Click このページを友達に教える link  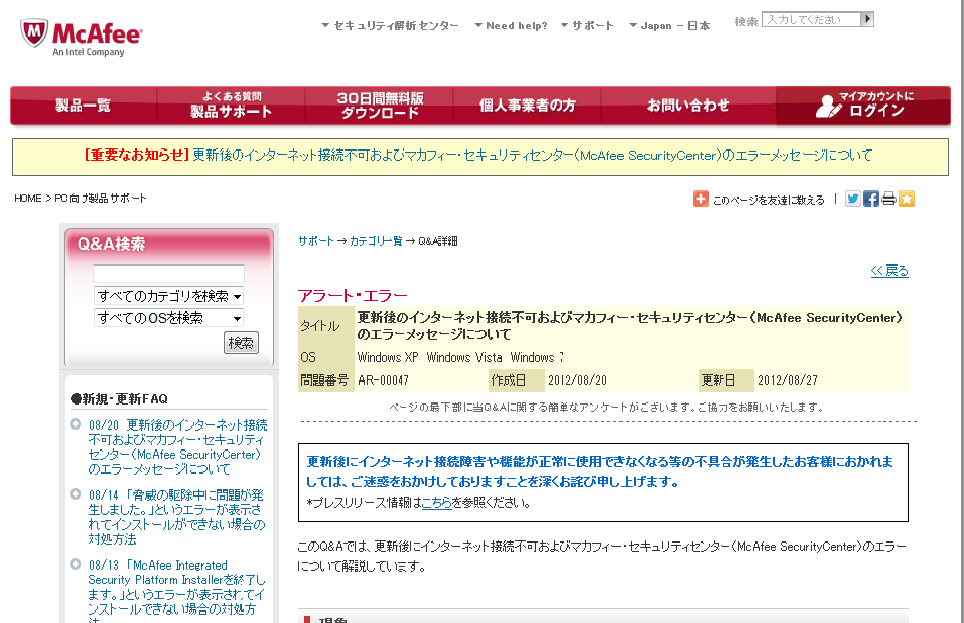768,200
